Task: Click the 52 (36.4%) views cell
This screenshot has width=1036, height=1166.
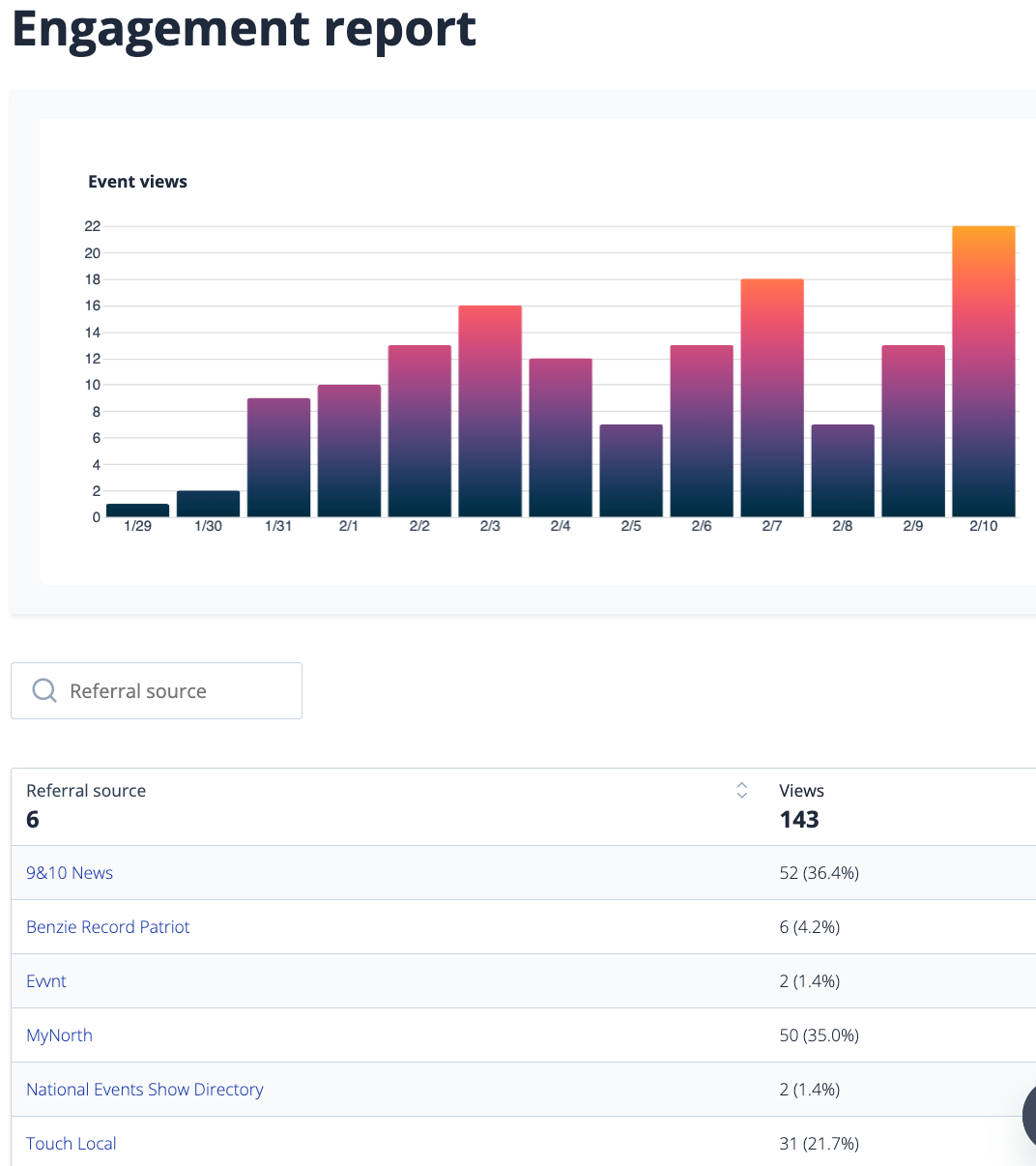Action: pyautogui.click(x=819, y=873)
